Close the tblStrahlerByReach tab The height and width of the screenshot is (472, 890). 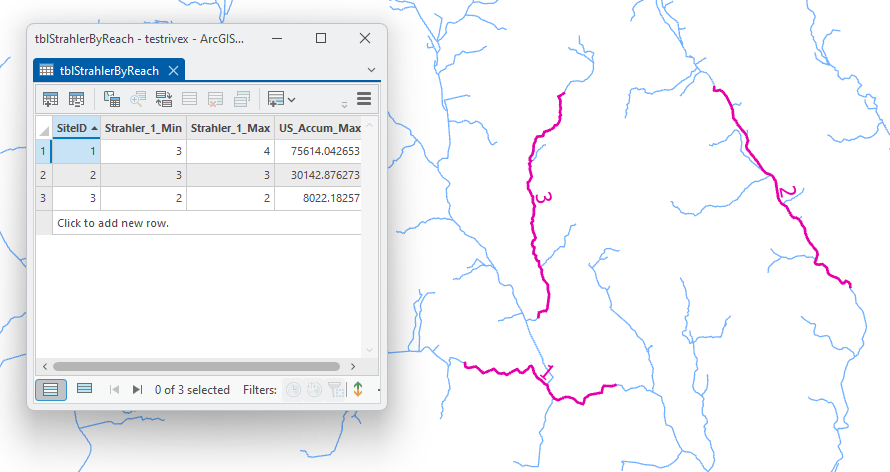tap(173, 71)
